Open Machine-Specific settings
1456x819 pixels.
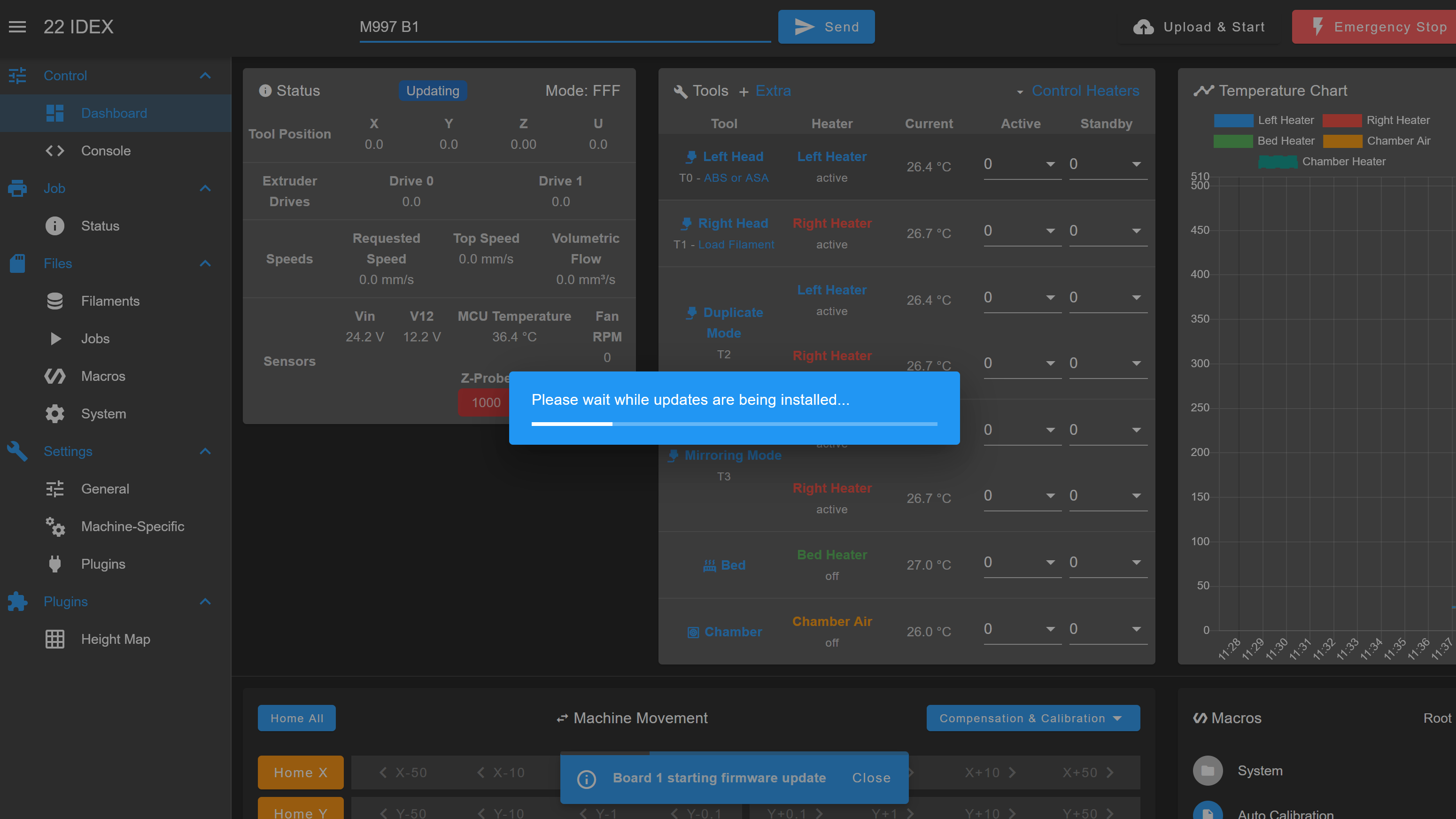pyautogui.click(x=116, y=526)
